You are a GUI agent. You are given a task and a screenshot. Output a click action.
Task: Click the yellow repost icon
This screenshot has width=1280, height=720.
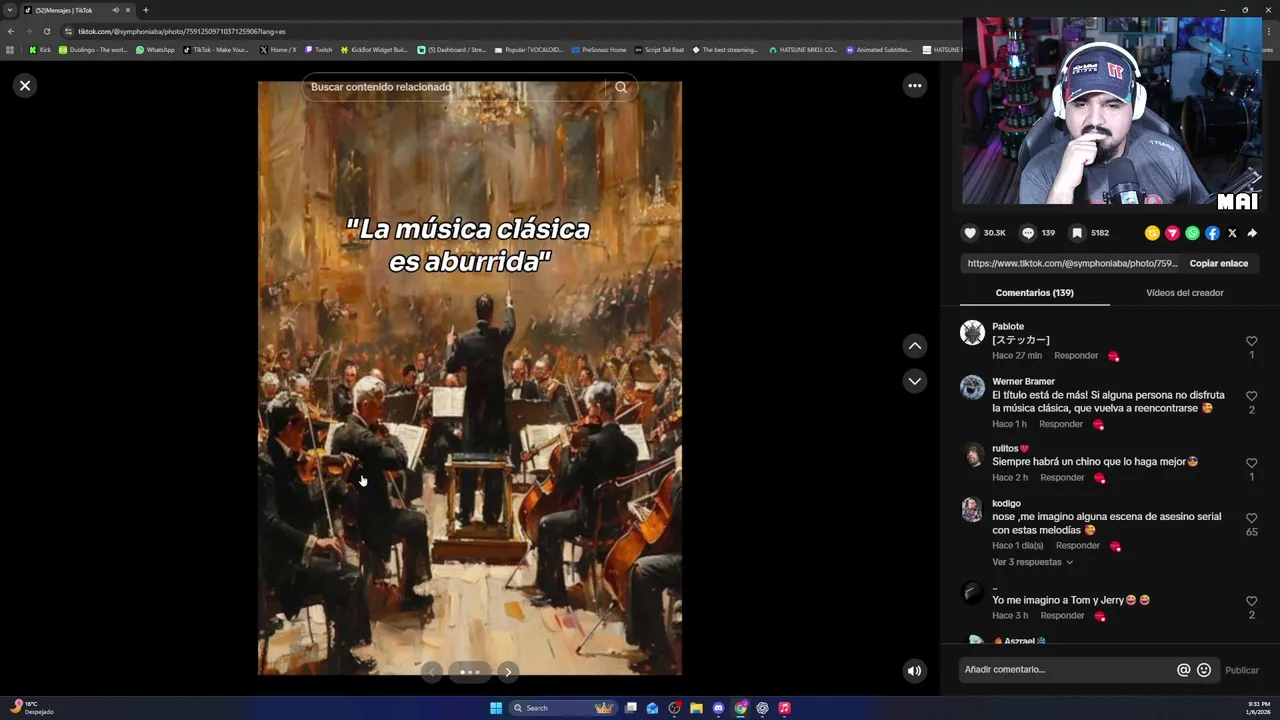[1152, 233]
